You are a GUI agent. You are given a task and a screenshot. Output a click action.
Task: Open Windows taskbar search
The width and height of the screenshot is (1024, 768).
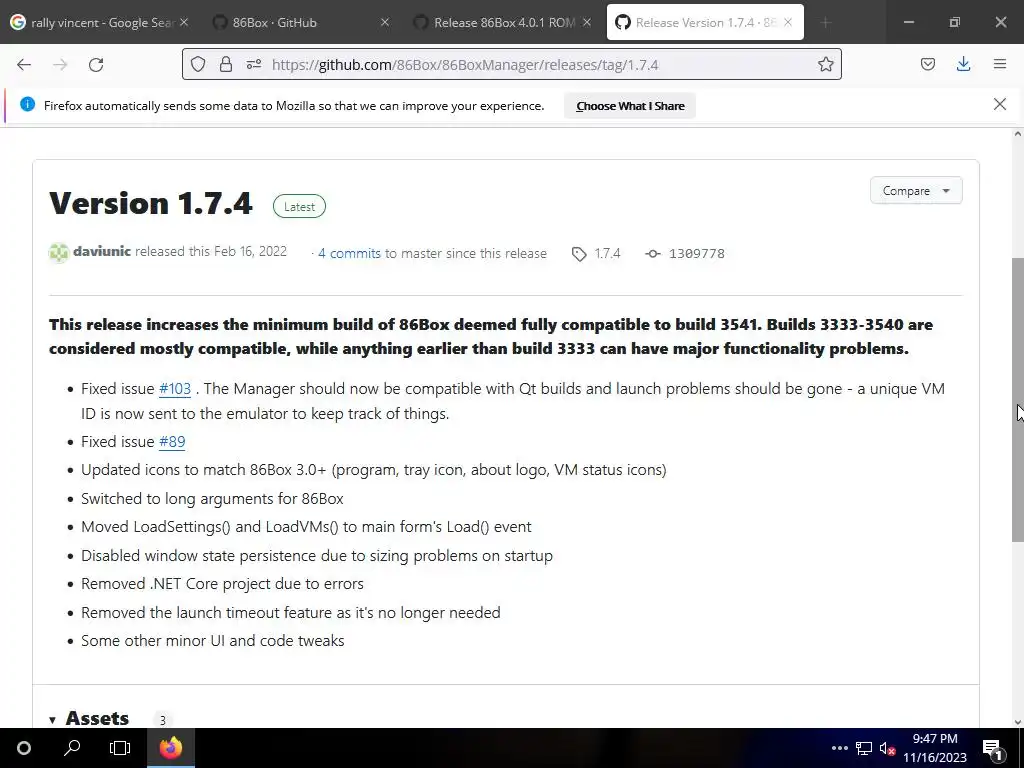tap(72, 748)
